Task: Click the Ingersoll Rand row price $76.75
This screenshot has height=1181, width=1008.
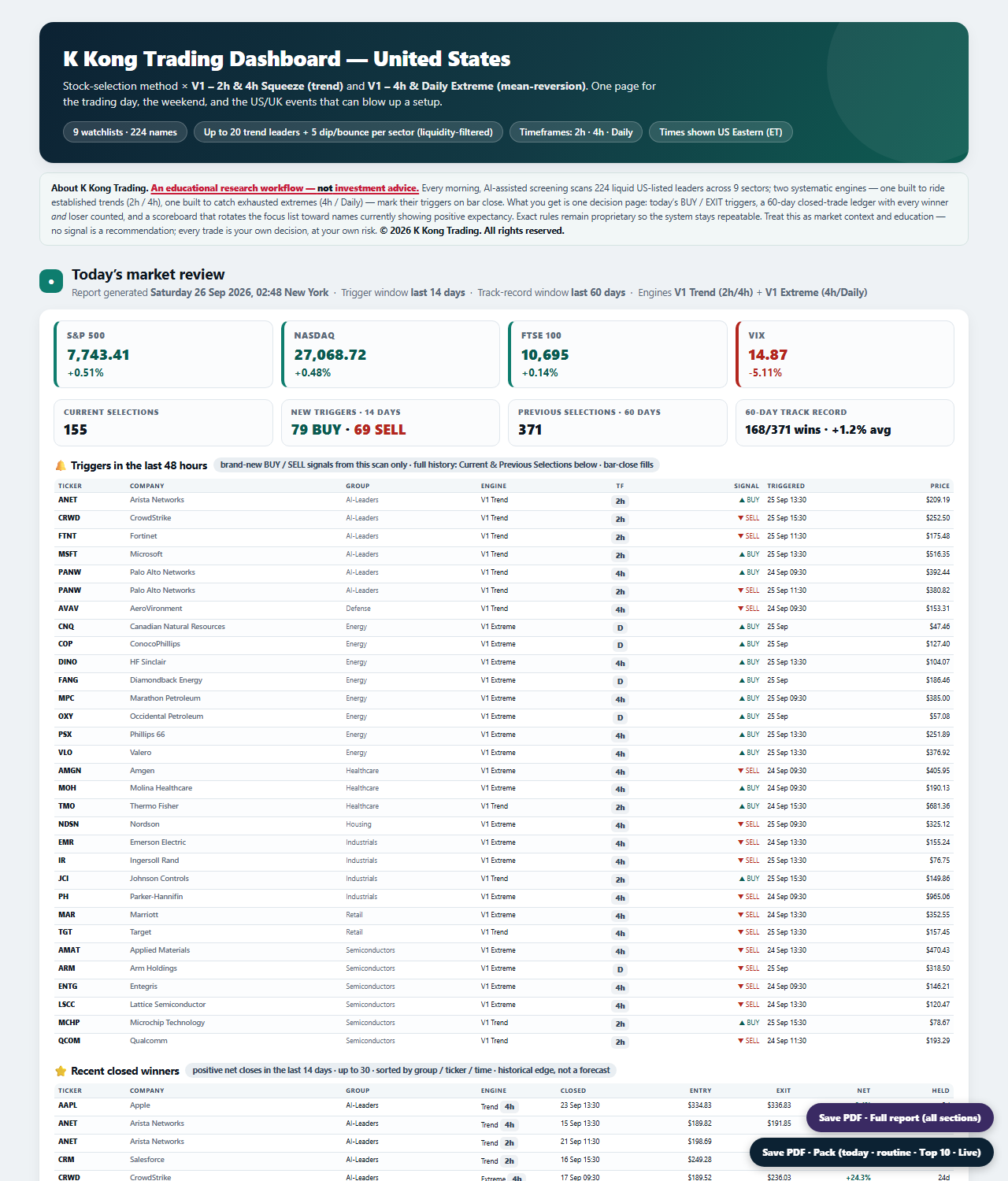Action: (x=939, y=861)
